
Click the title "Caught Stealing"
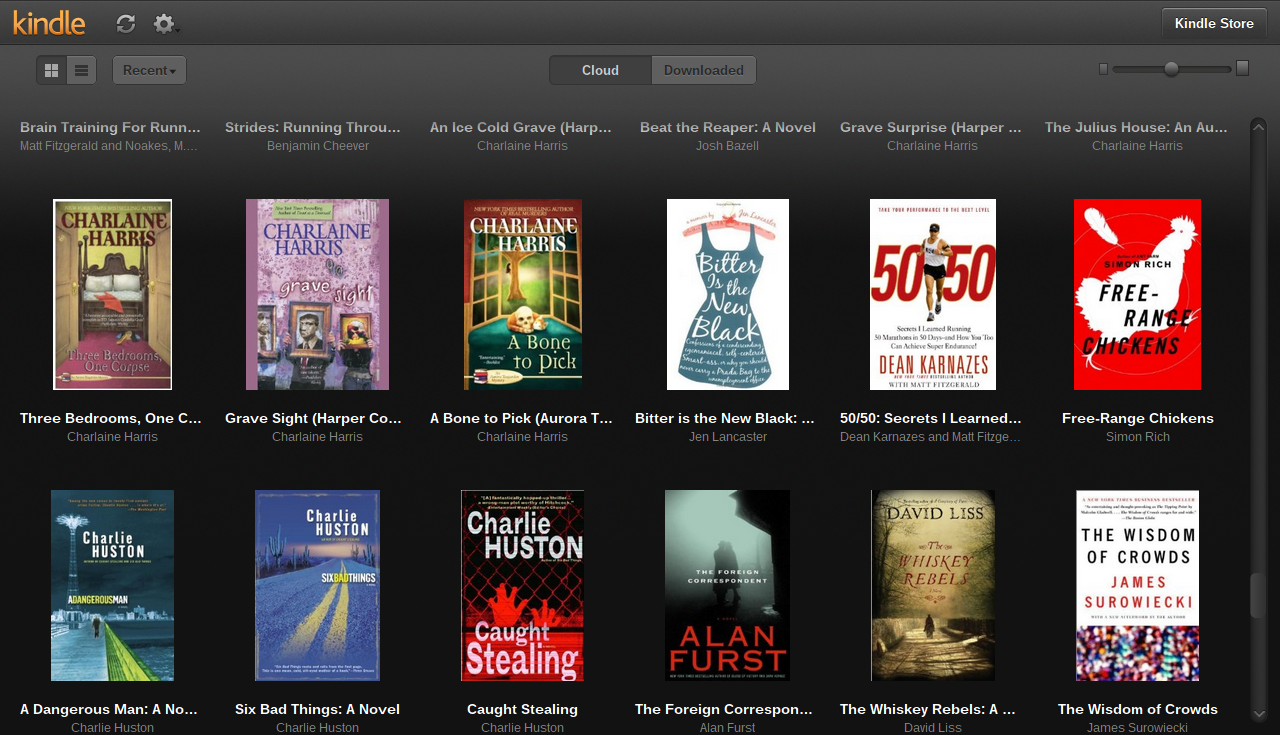tap(522, 709)
